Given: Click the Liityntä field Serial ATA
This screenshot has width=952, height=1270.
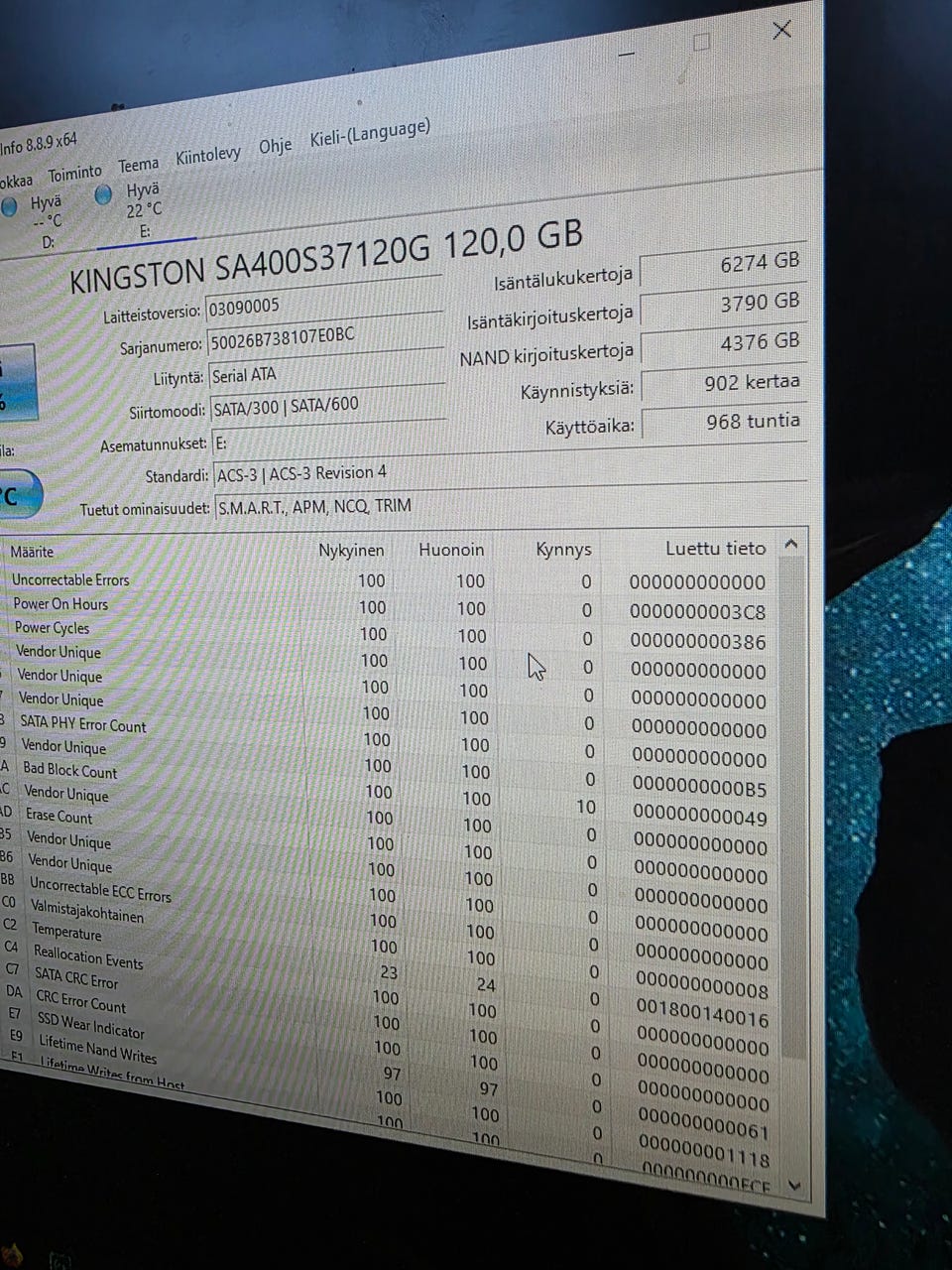Looking at the screenshot, I should coord(326,371).
